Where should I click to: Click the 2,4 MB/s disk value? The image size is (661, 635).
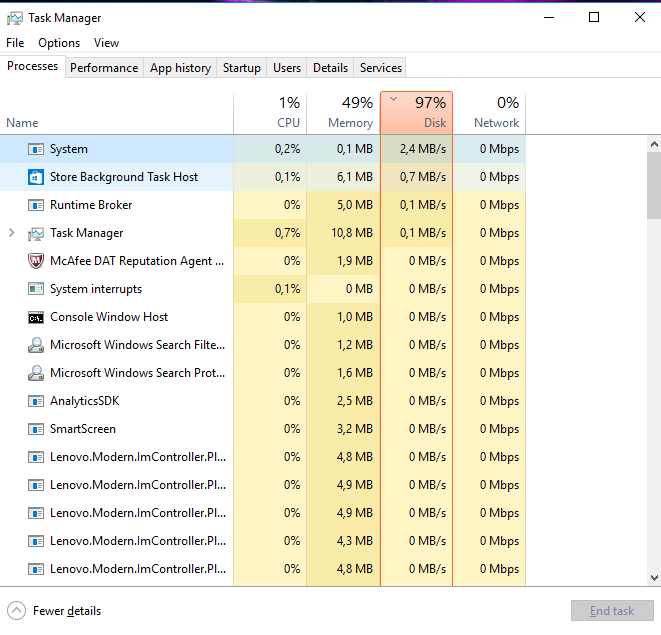tap(423, 149)
